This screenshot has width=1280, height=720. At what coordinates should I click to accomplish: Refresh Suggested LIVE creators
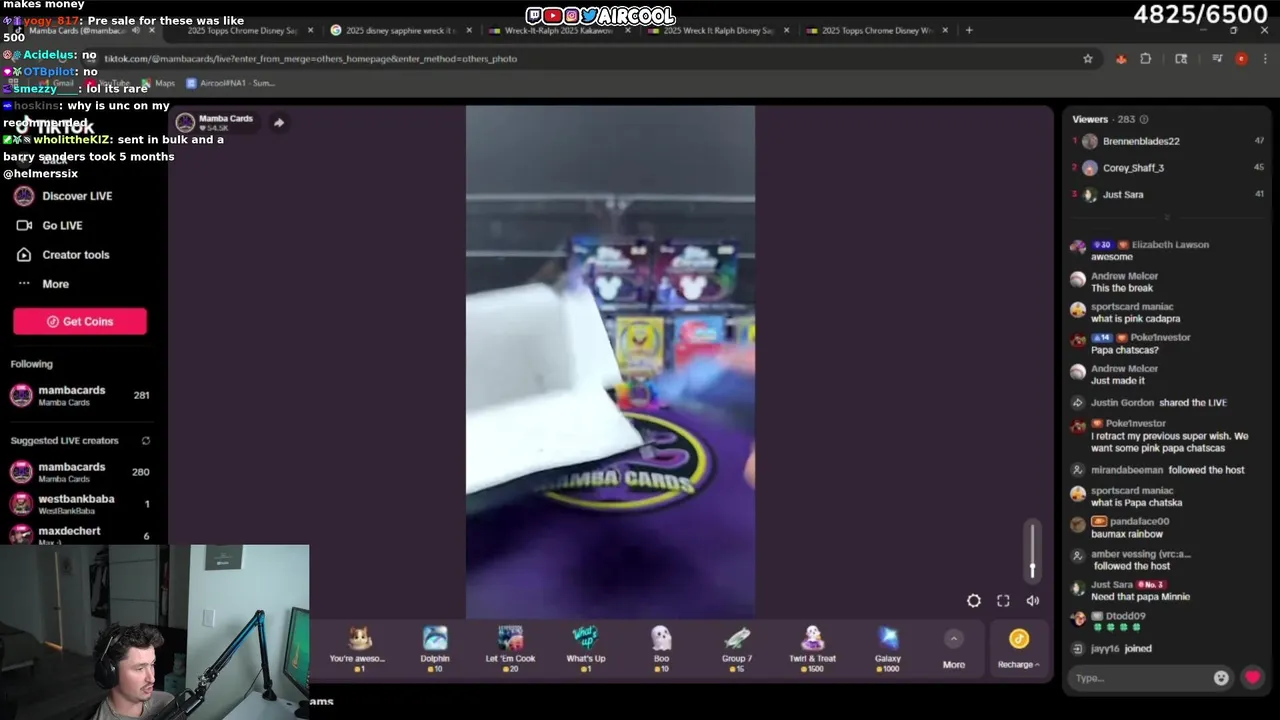coord(146,441)
